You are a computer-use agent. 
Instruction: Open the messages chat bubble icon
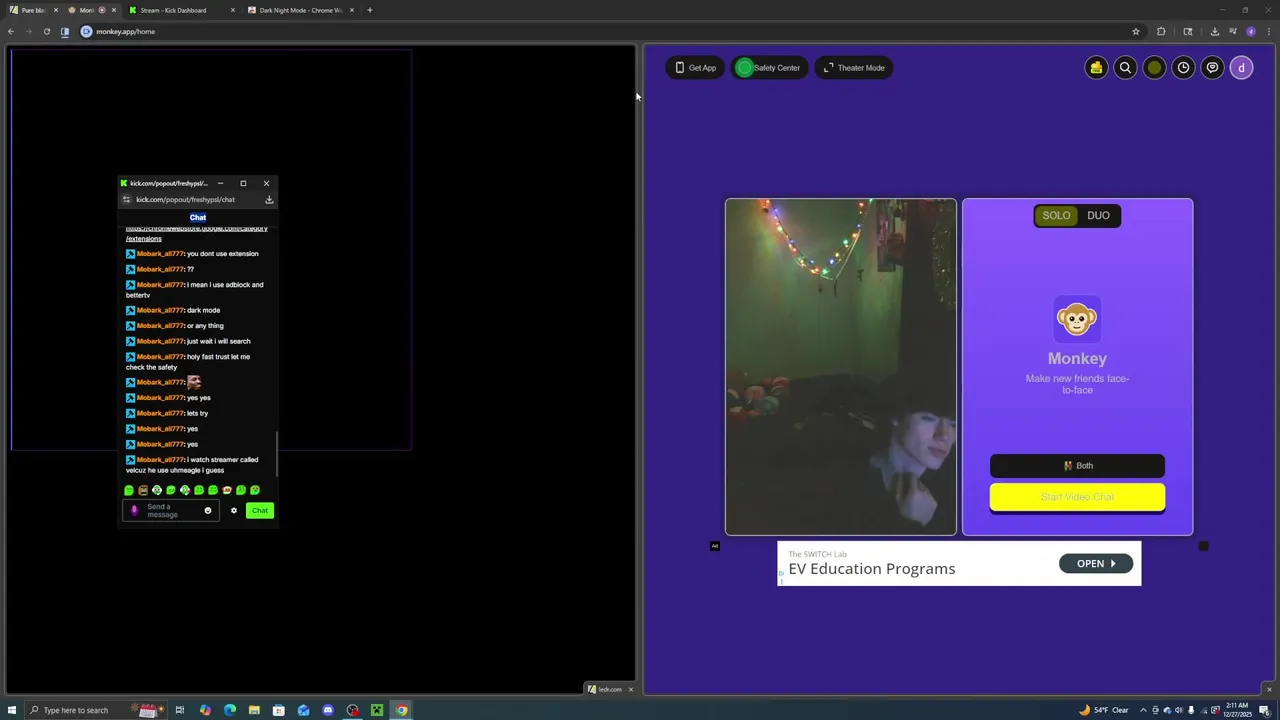pyautogui.click(x=1212, y=68)
